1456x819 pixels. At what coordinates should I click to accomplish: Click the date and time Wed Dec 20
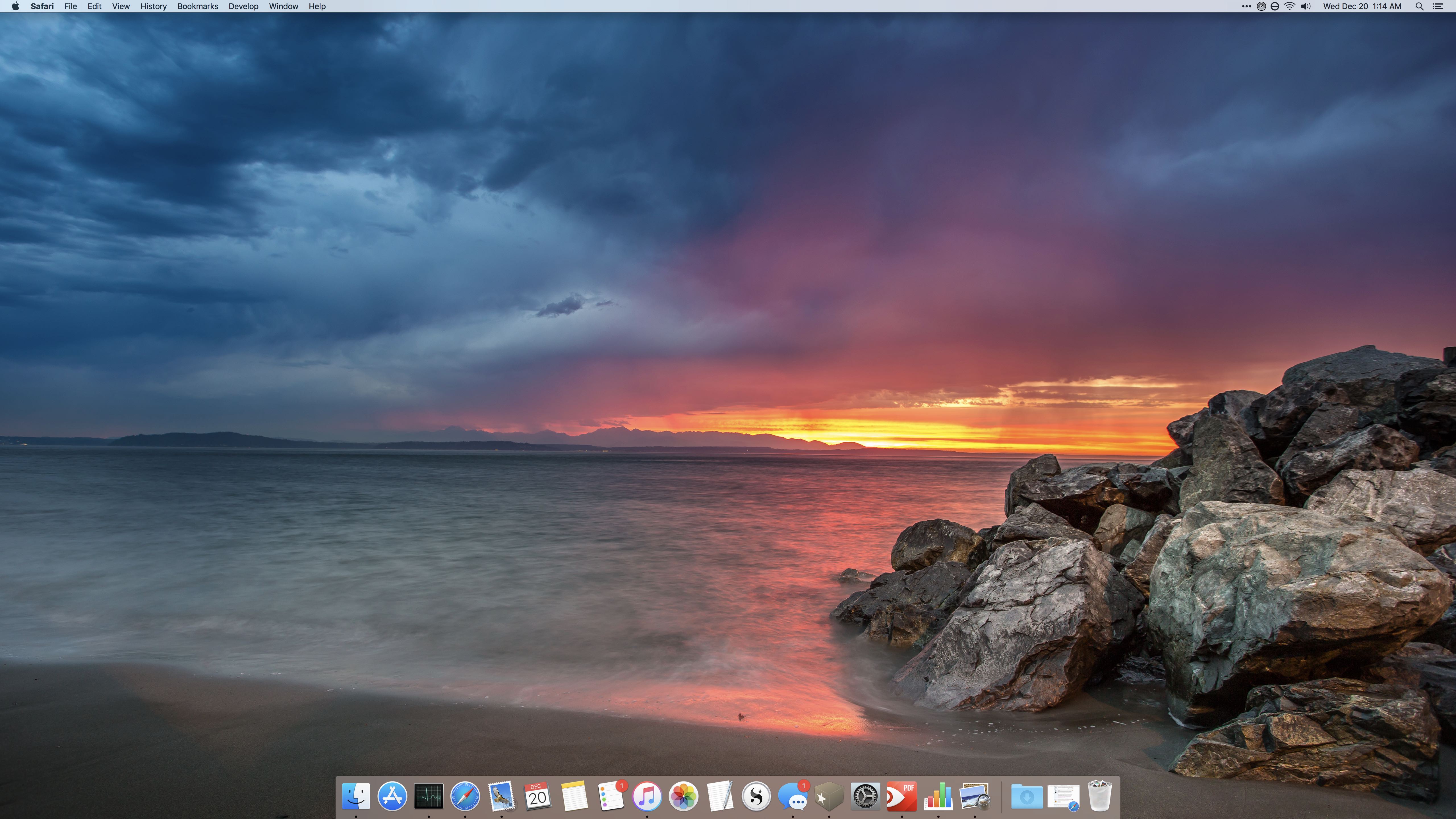click(1362, 6)
